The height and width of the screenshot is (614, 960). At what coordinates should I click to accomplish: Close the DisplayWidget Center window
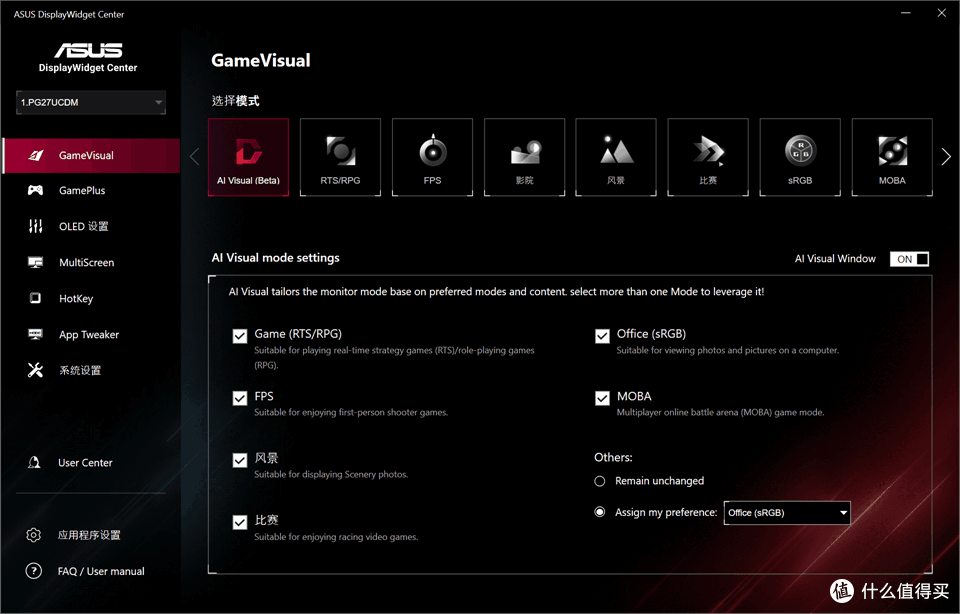click(x=942, y=13)
